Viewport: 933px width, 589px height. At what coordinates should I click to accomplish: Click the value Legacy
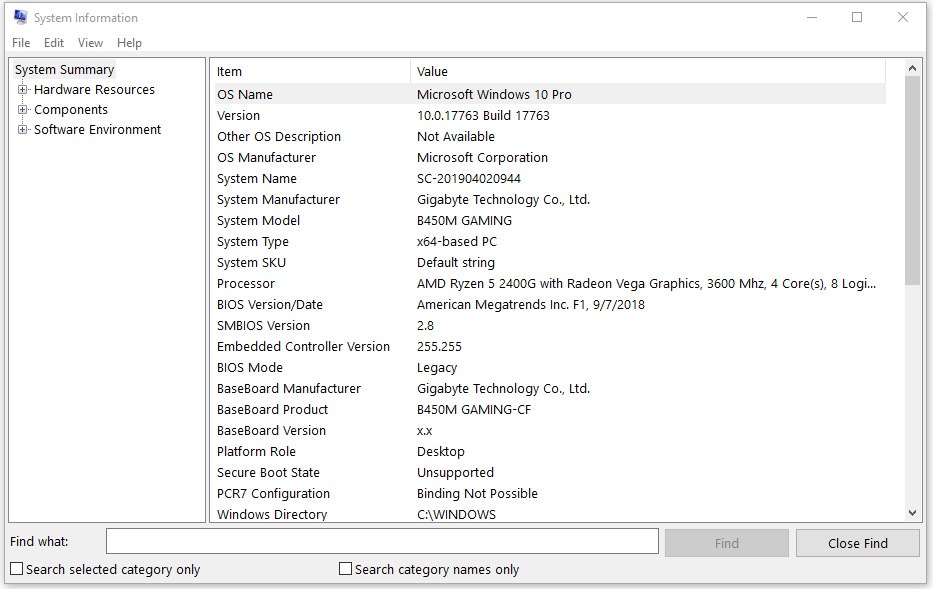tap(437, 368)
